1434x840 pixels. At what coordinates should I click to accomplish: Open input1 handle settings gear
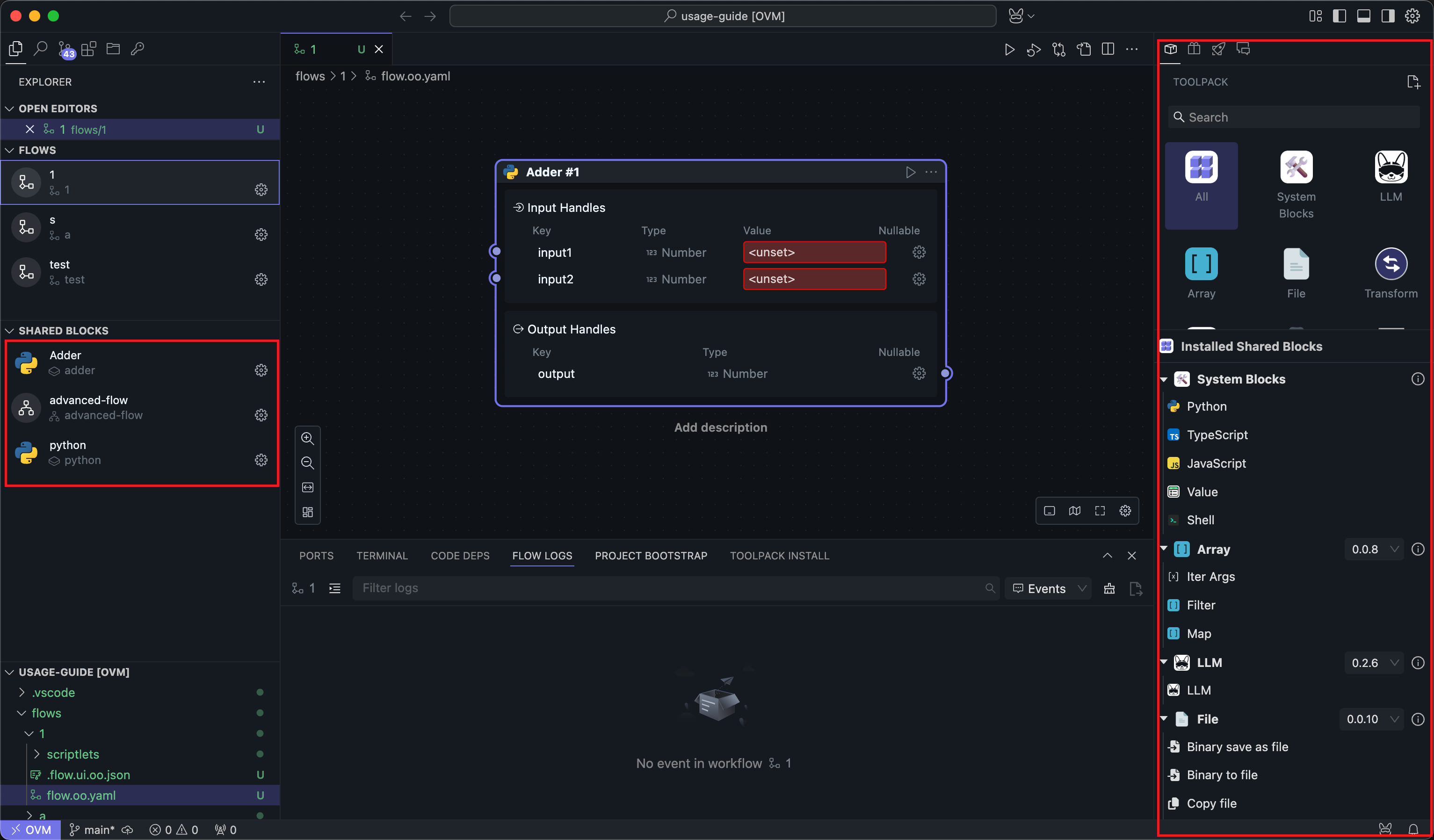919,252
